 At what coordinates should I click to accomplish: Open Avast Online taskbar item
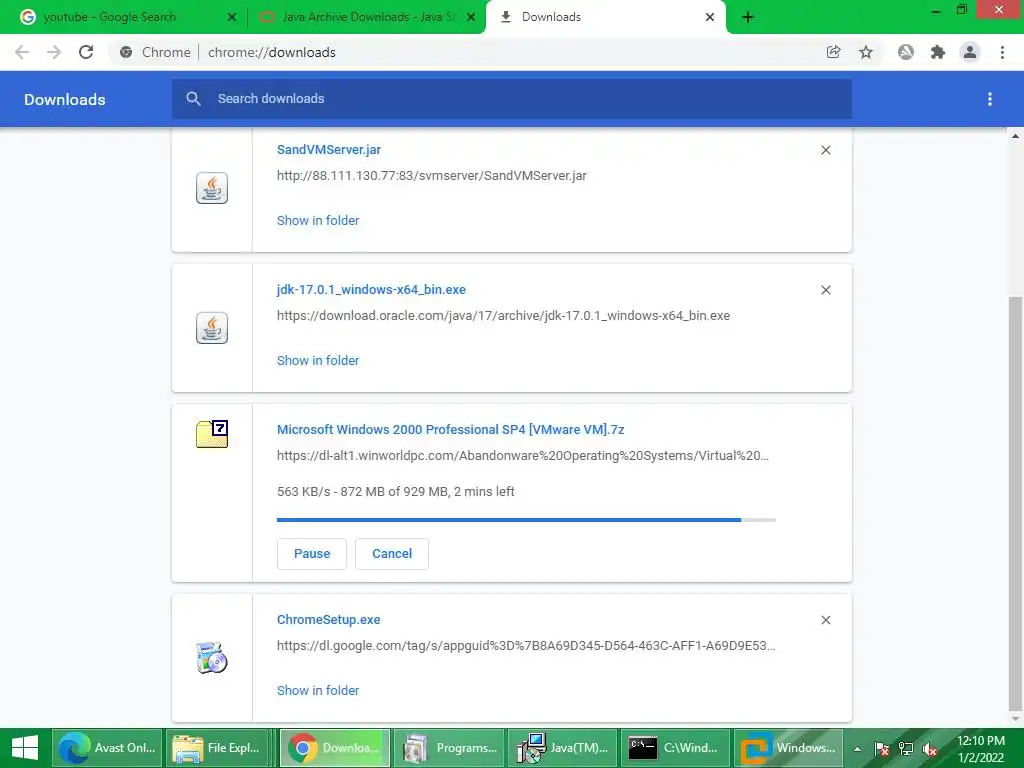[x=107, y=748]
